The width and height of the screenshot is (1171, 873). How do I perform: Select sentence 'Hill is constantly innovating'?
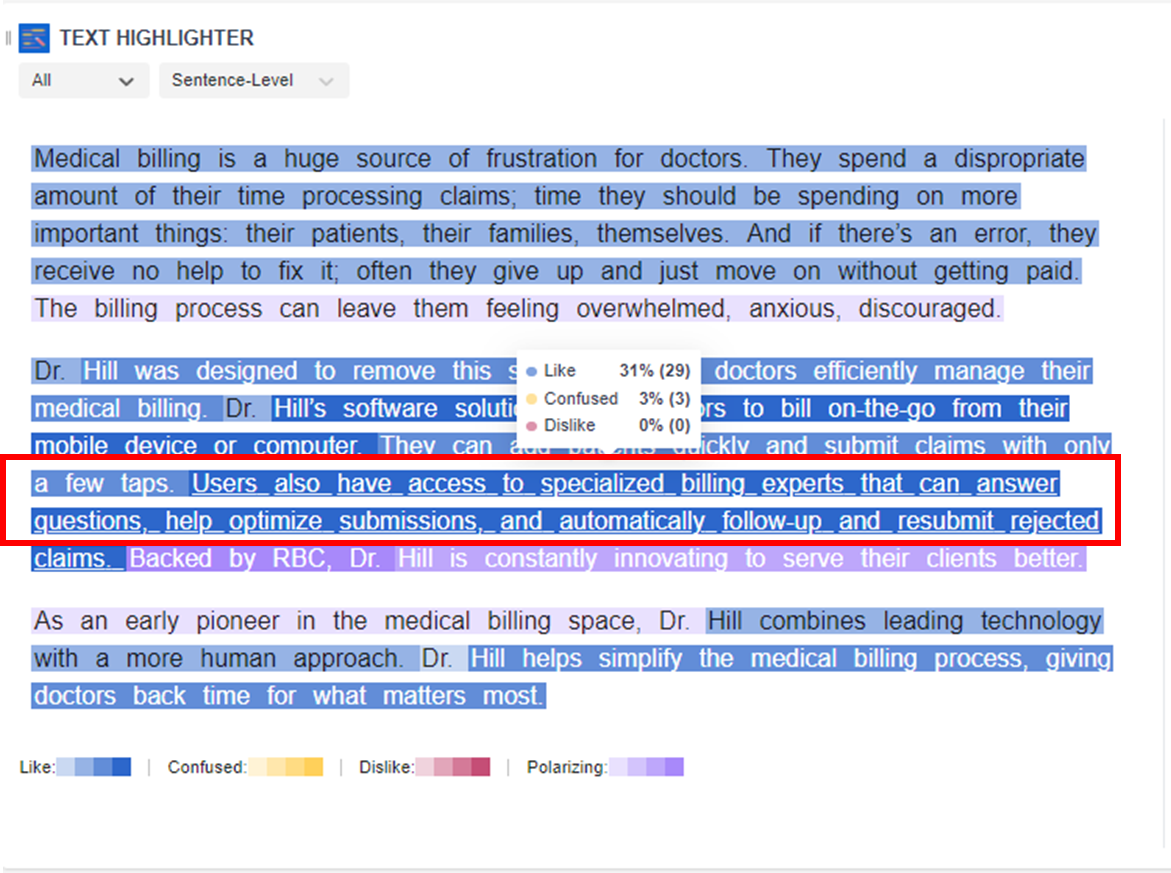(x=739, y=559)
